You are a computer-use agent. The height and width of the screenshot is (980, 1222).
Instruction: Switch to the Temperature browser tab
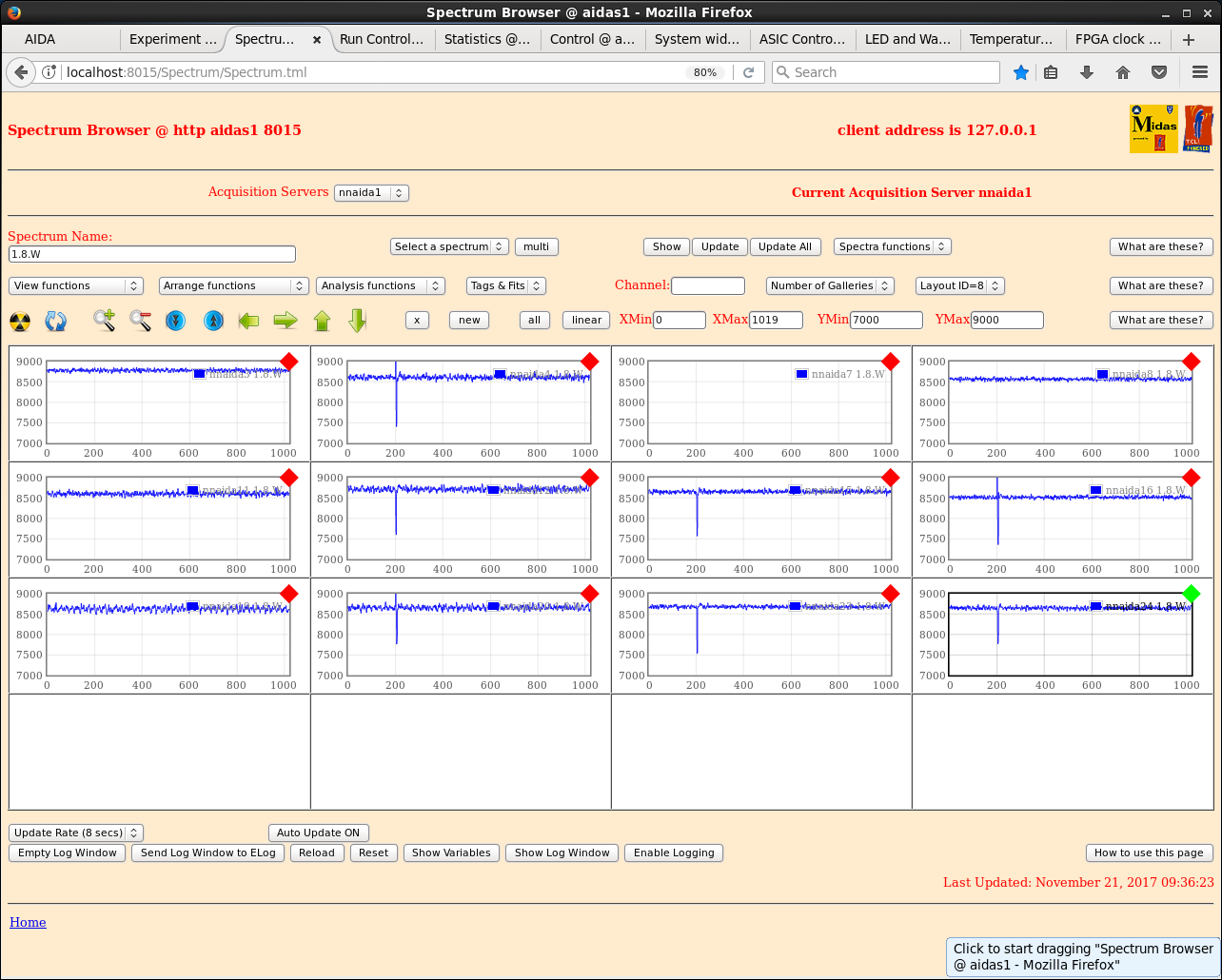click(x=1012, y=39)
